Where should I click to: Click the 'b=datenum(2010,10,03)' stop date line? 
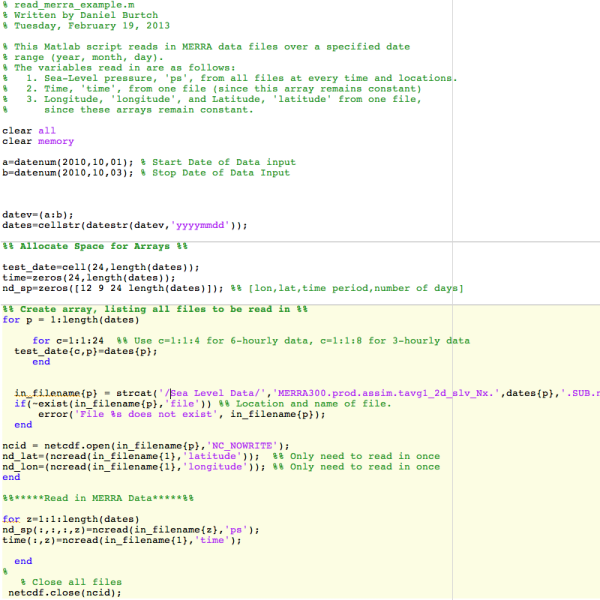coord(68,173)
